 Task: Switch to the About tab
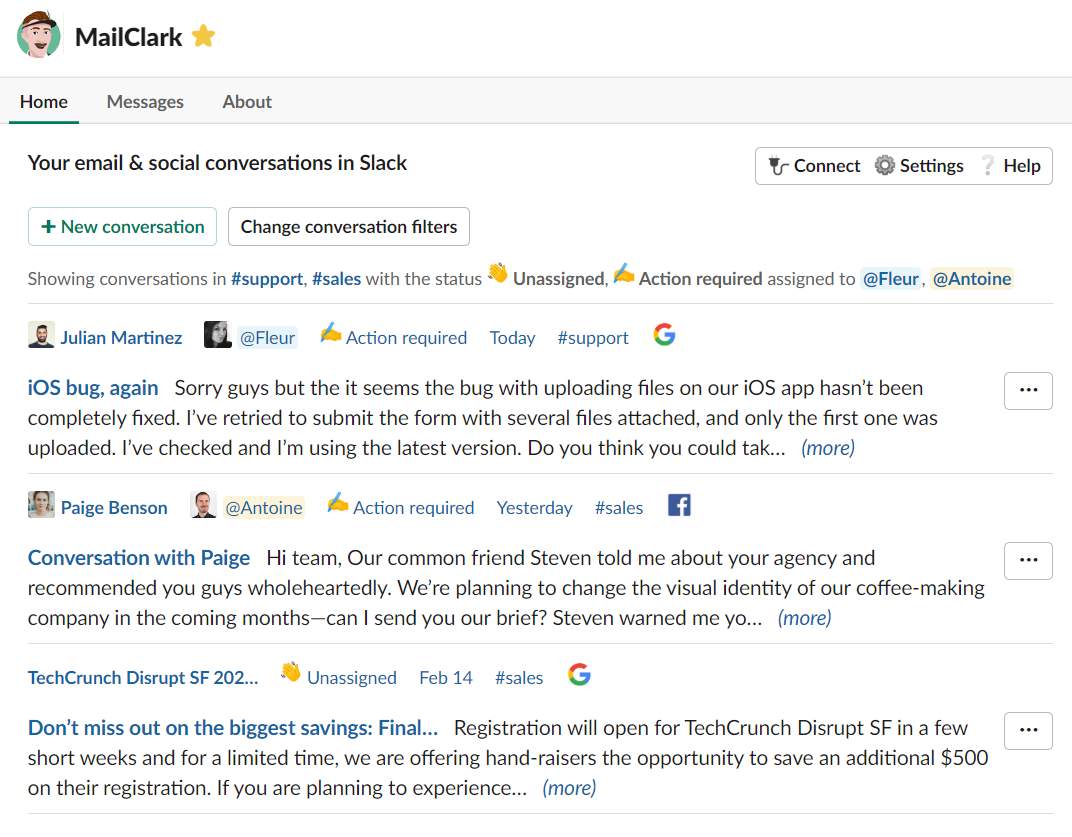click(247, 102)
